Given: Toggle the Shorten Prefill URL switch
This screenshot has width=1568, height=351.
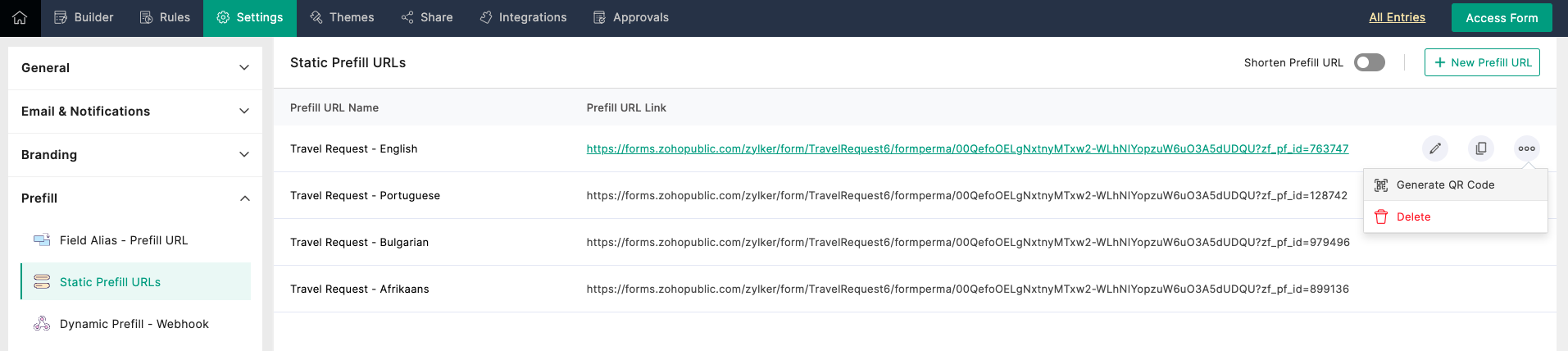Looking at the screenshot, I should point(1369,62).
